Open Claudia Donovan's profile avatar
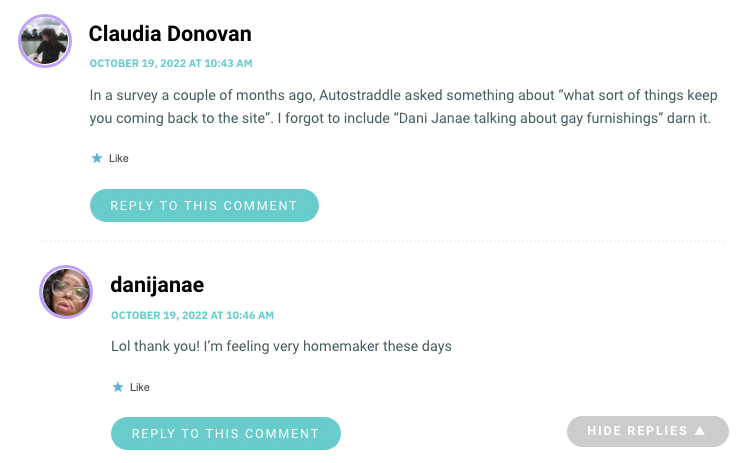742x463 pixels. [45, 41]
